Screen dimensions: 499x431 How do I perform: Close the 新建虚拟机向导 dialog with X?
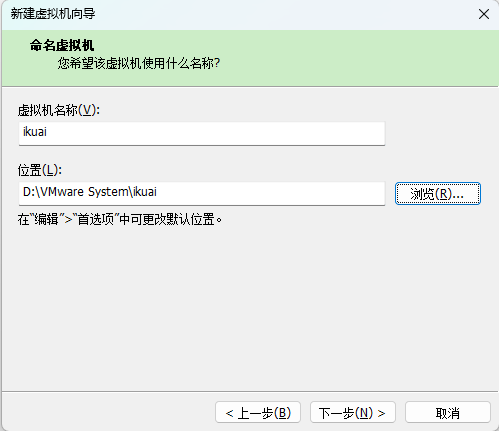[484, 14]
